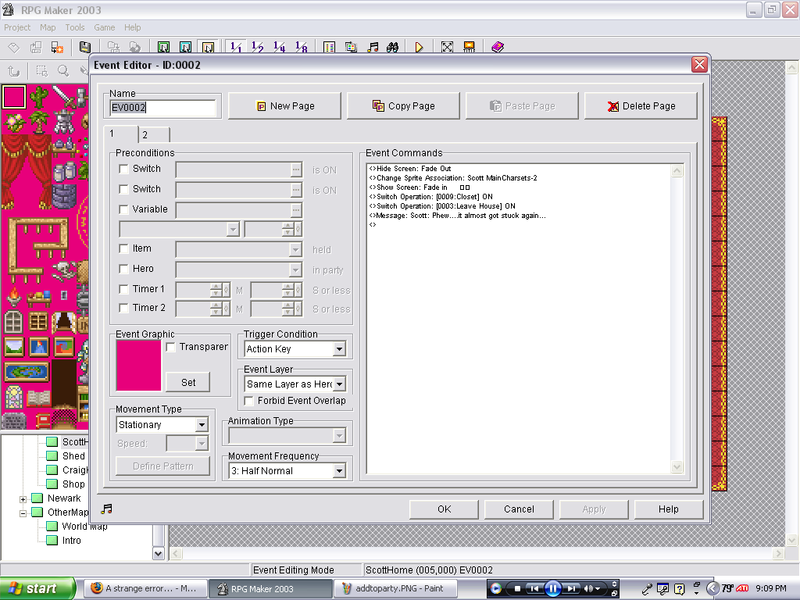The height and width of the screenshot is (600, 800).
Task: Set map zoom to 1/2 scale
Action: (x=258, y=47)
